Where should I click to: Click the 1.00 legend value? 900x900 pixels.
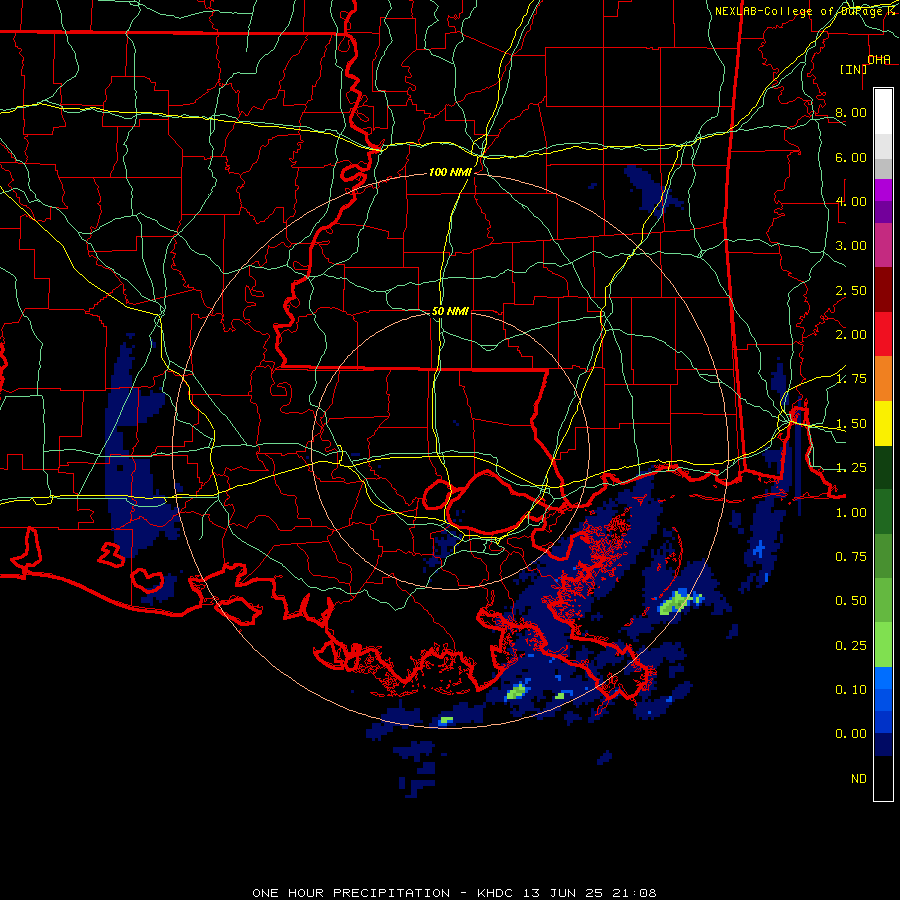(x=851, y=513)
